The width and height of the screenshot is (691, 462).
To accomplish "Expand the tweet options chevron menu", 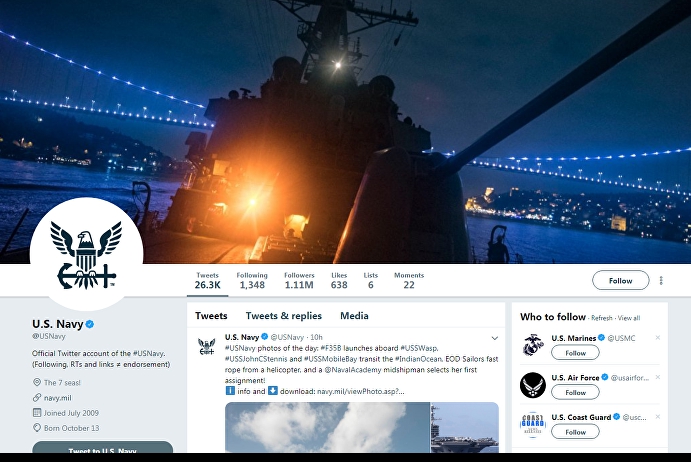I will (494, 338).
